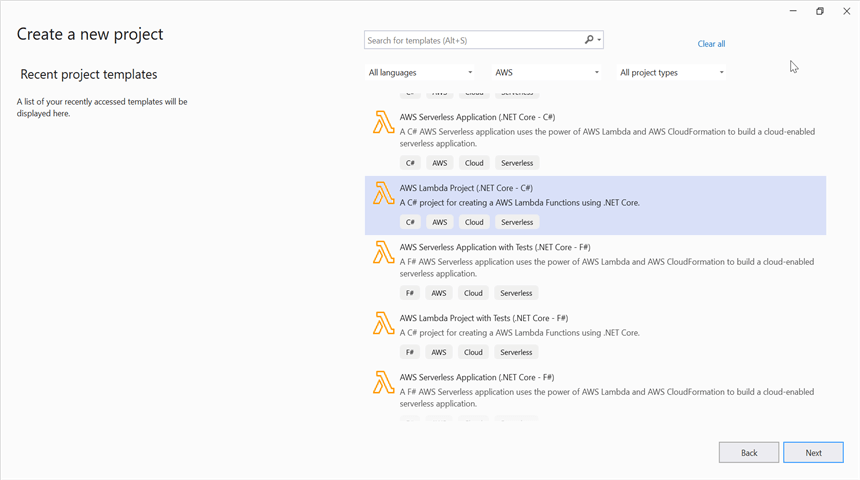This screenshot has width=860, height=480.
Task: Go back with the Back button
Action: coord(748,453)
